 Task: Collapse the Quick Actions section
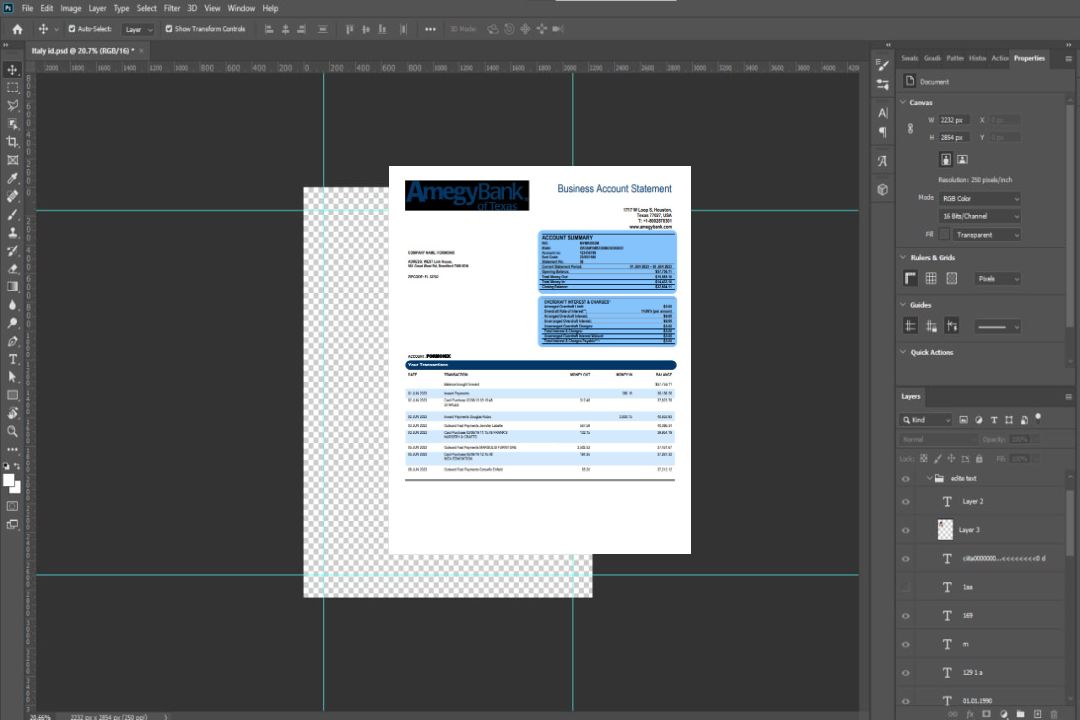tap(903, 352)
